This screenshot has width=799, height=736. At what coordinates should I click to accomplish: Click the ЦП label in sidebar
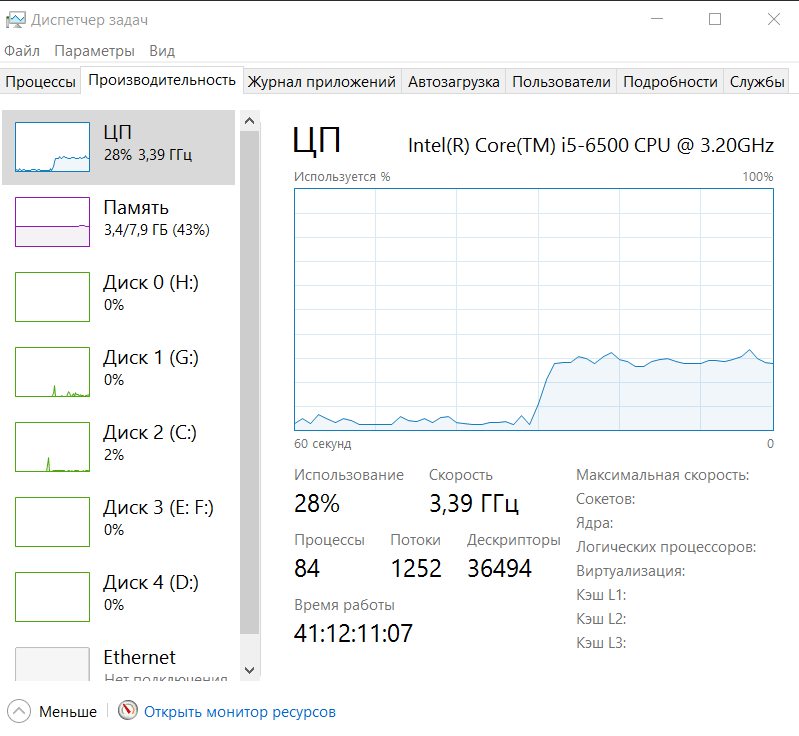pyautogui.click(x=118, y=132)
